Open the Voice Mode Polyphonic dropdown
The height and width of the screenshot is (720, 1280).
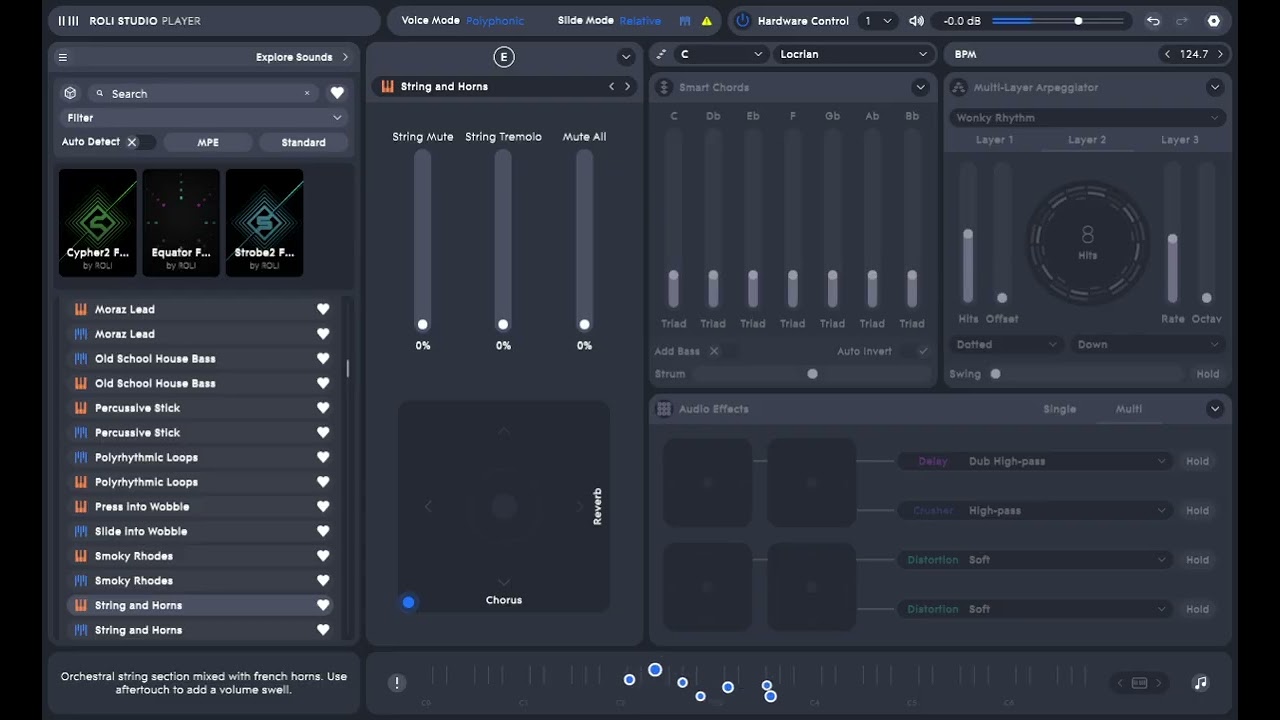[494, 21]
